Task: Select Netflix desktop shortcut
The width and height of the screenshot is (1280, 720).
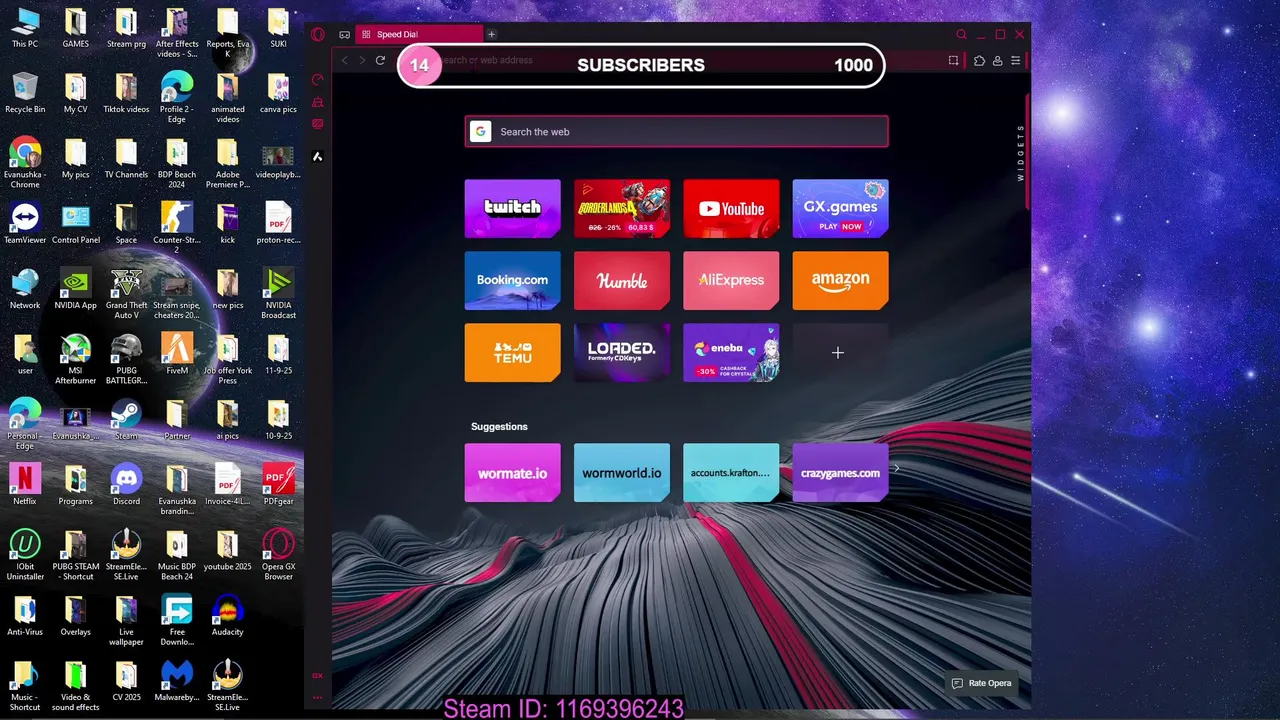Action: [25, 485]
